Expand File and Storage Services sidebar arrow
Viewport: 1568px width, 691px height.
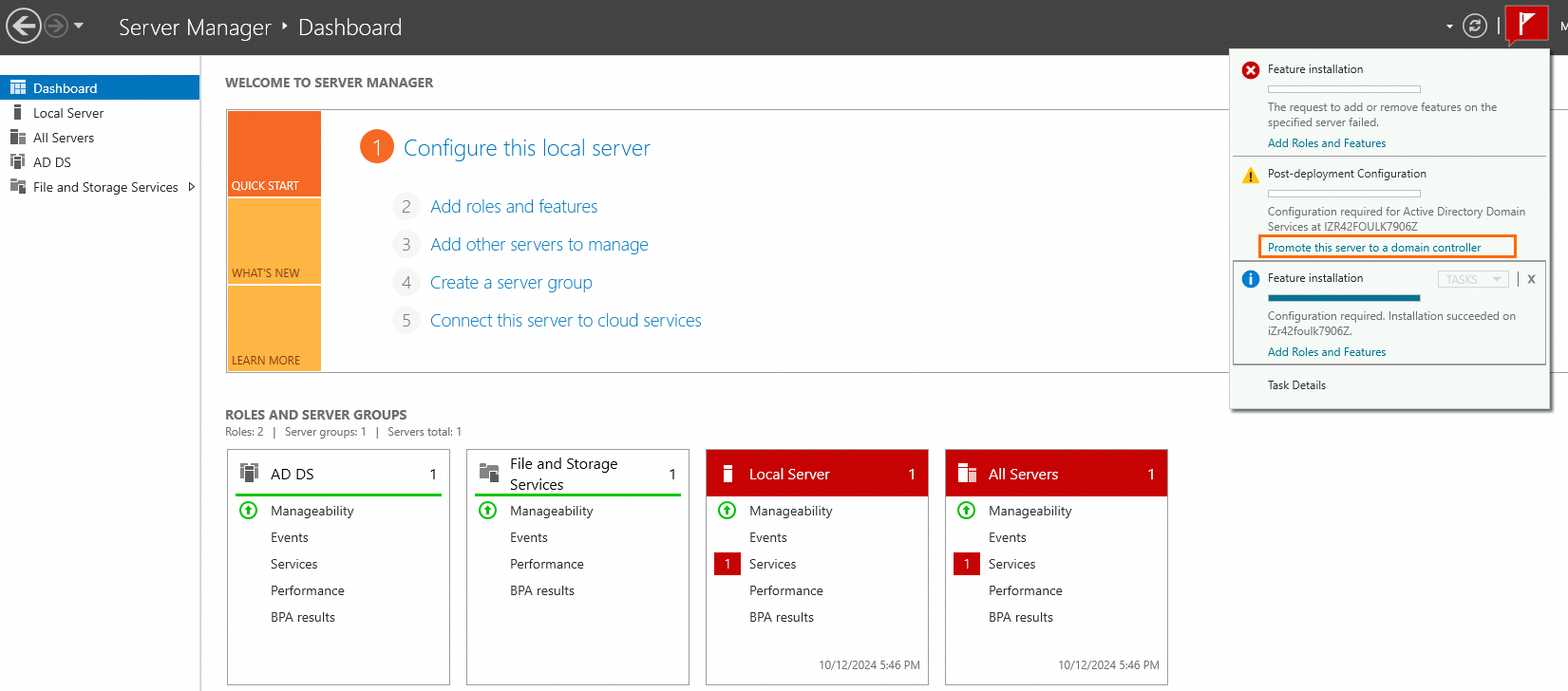pos(192,187)
